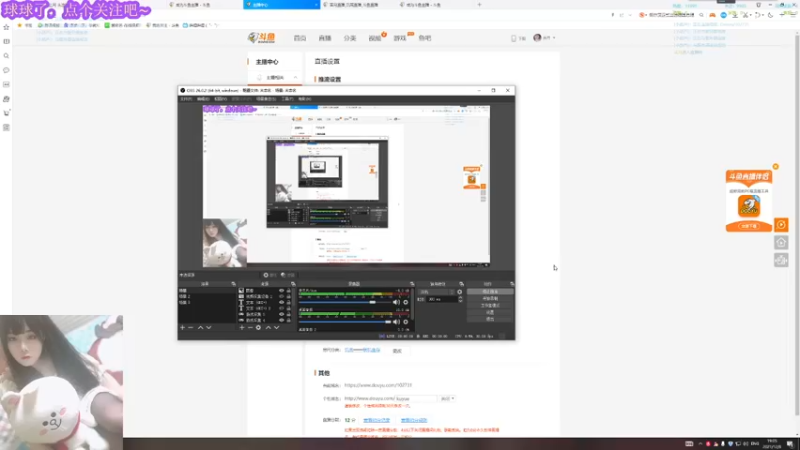Move selected scene up in scenes panel
The image size is (800, 450).
[201, 328]
